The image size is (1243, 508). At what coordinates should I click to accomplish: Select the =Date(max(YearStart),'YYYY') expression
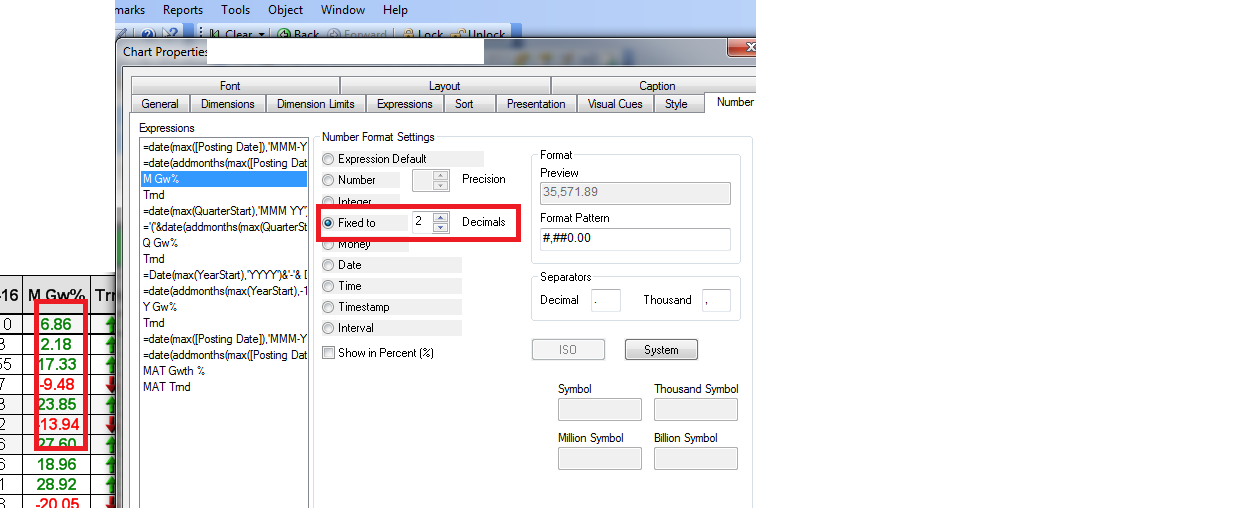(x=223, y=275)
